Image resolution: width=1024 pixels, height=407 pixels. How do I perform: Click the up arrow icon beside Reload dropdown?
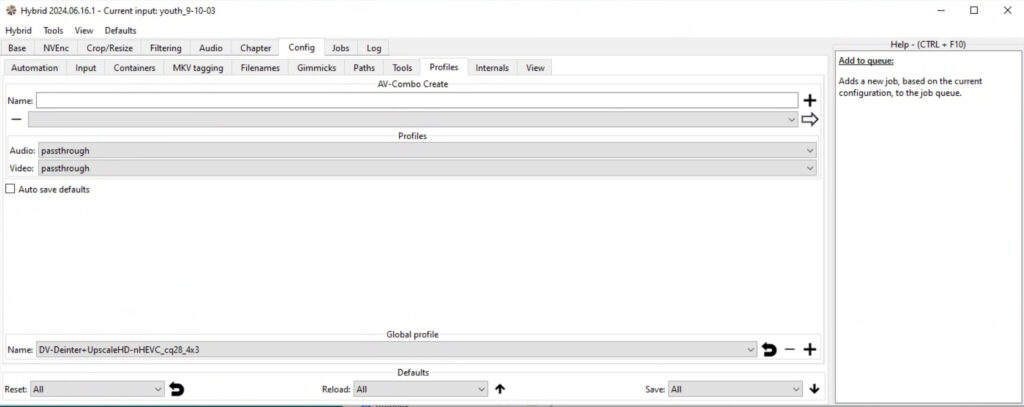(x=500, y=389)
